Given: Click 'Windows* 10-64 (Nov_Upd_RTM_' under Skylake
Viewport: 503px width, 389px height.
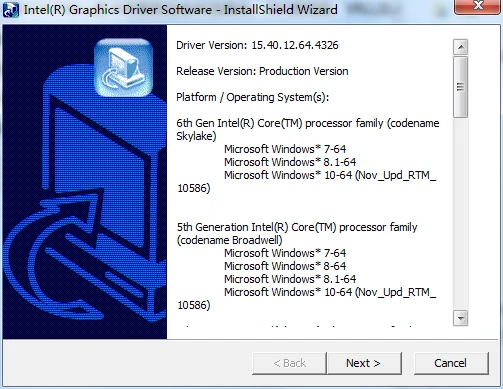Looking at the screenshot, I should [x=354, y=175].
